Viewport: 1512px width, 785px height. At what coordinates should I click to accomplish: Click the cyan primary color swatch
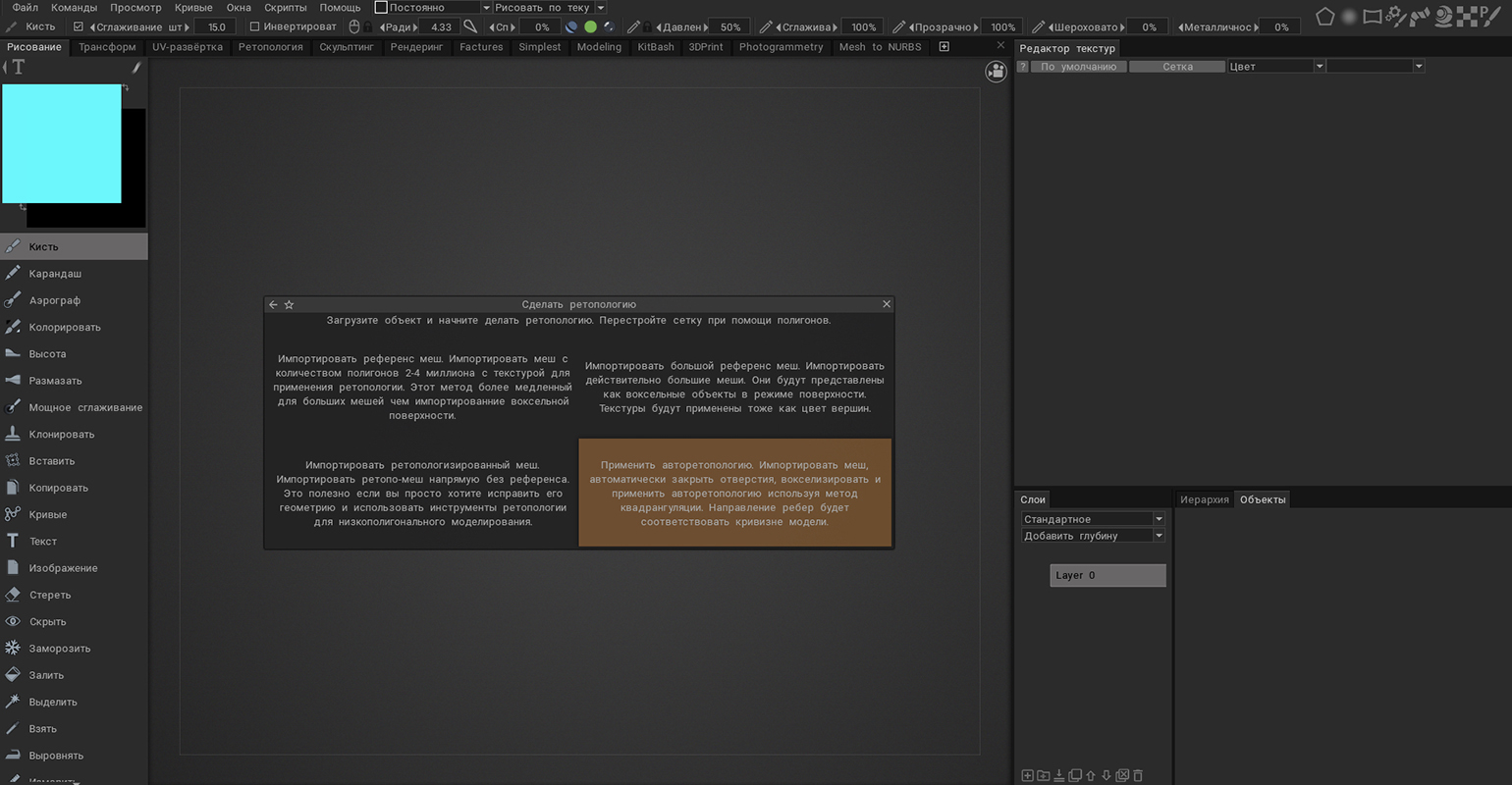[x=61, y=143]
